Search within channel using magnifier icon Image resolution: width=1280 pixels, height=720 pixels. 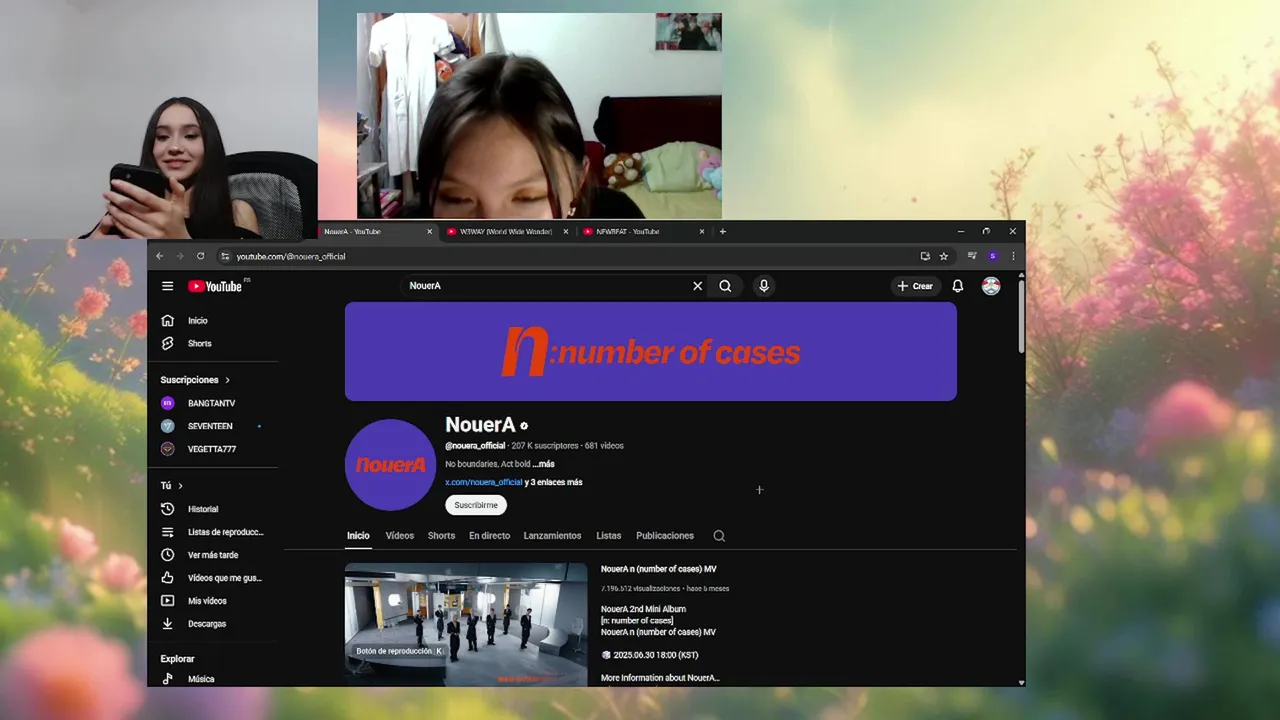click(x=719, y=536)
